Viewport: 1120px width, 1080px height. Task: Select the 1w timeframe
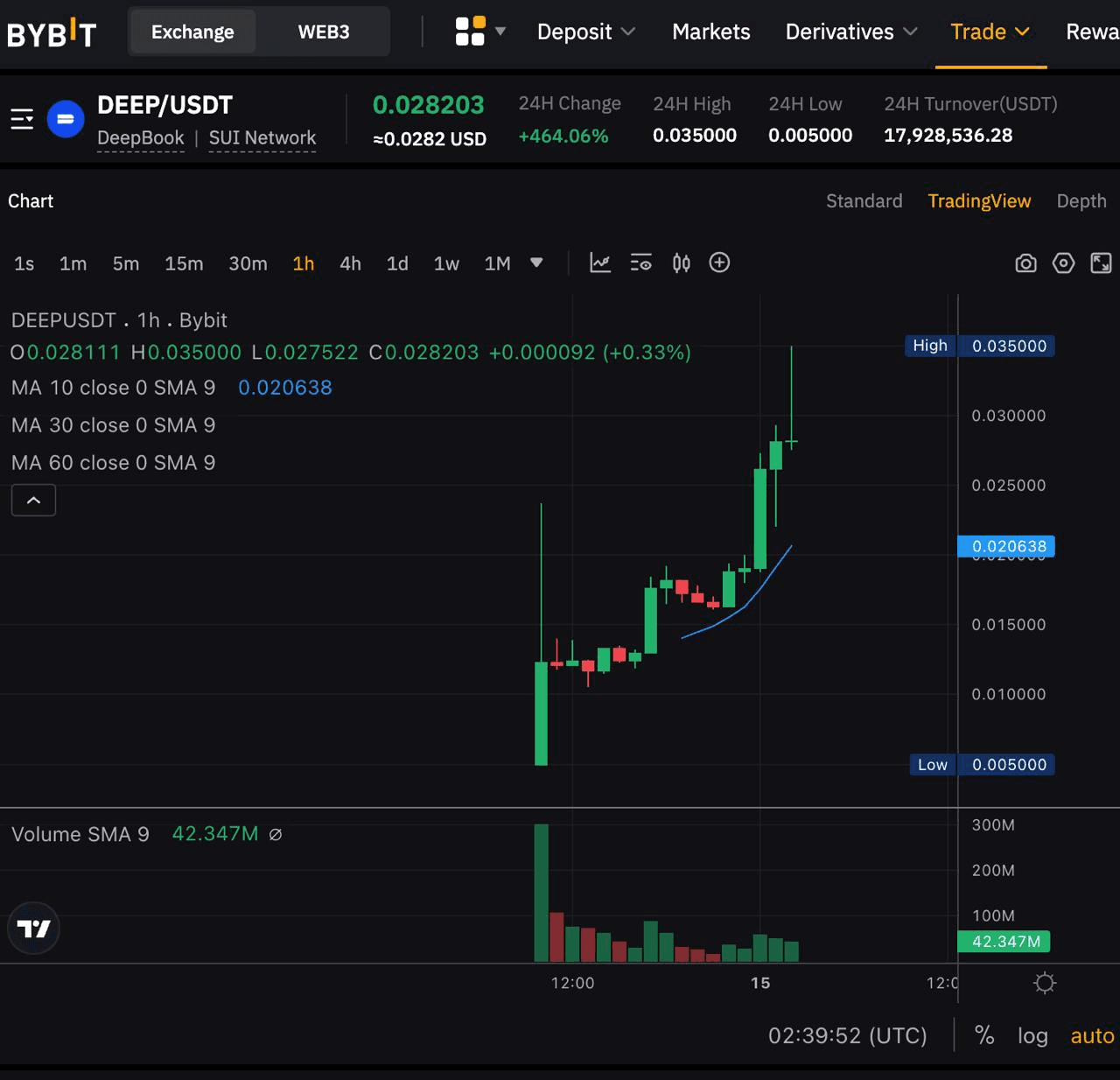pyautogui.click(x=446, y=263)
